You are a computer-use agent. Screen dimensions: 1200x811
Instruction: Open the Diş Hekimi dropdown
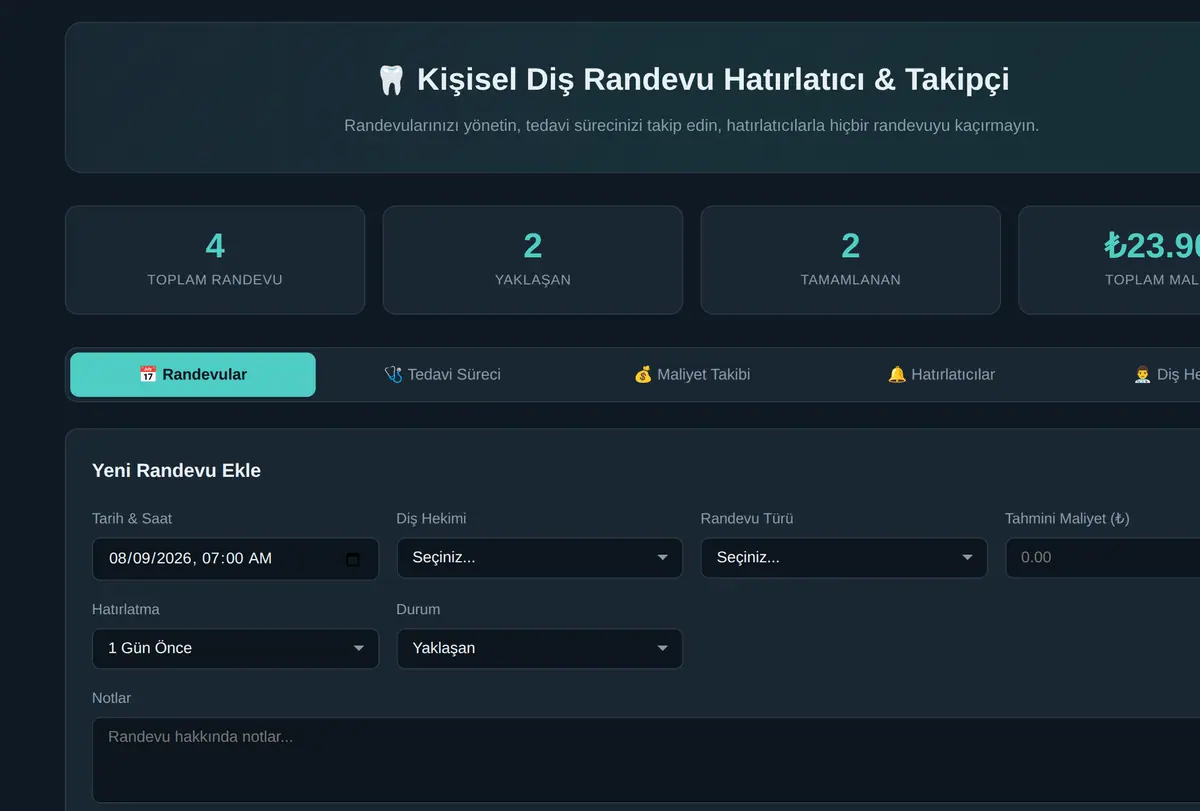click(540, 558)
